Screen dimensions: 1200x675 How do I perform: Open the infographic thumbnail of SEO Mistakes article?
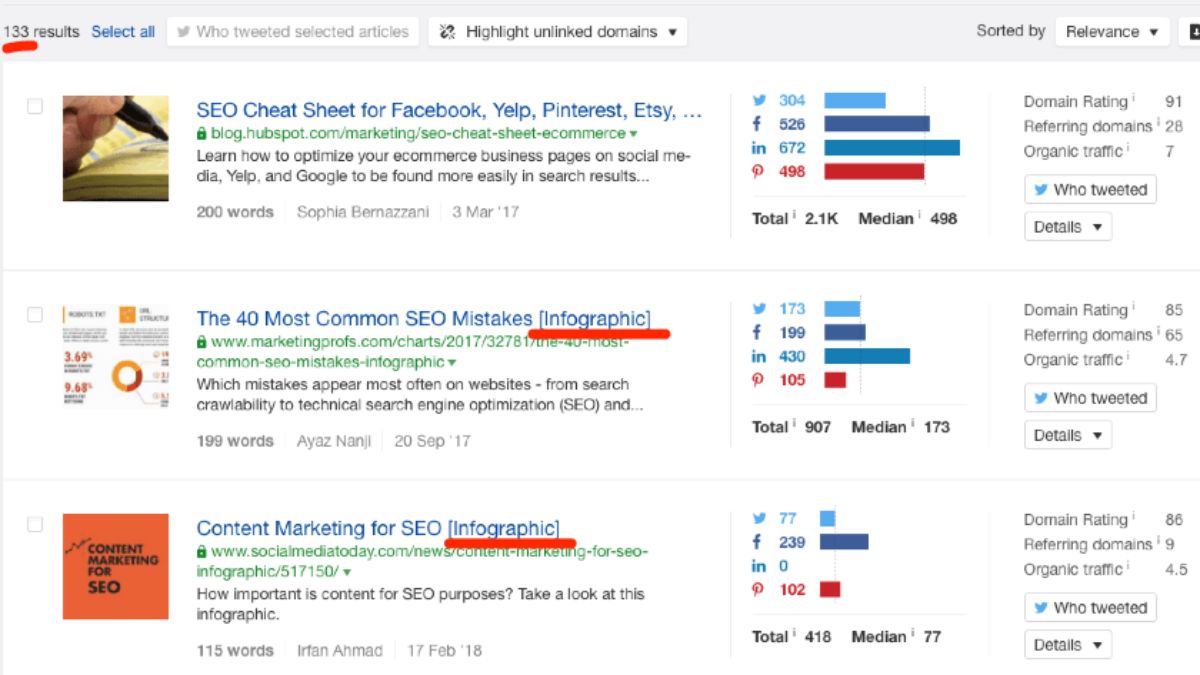tap(116, 357)
